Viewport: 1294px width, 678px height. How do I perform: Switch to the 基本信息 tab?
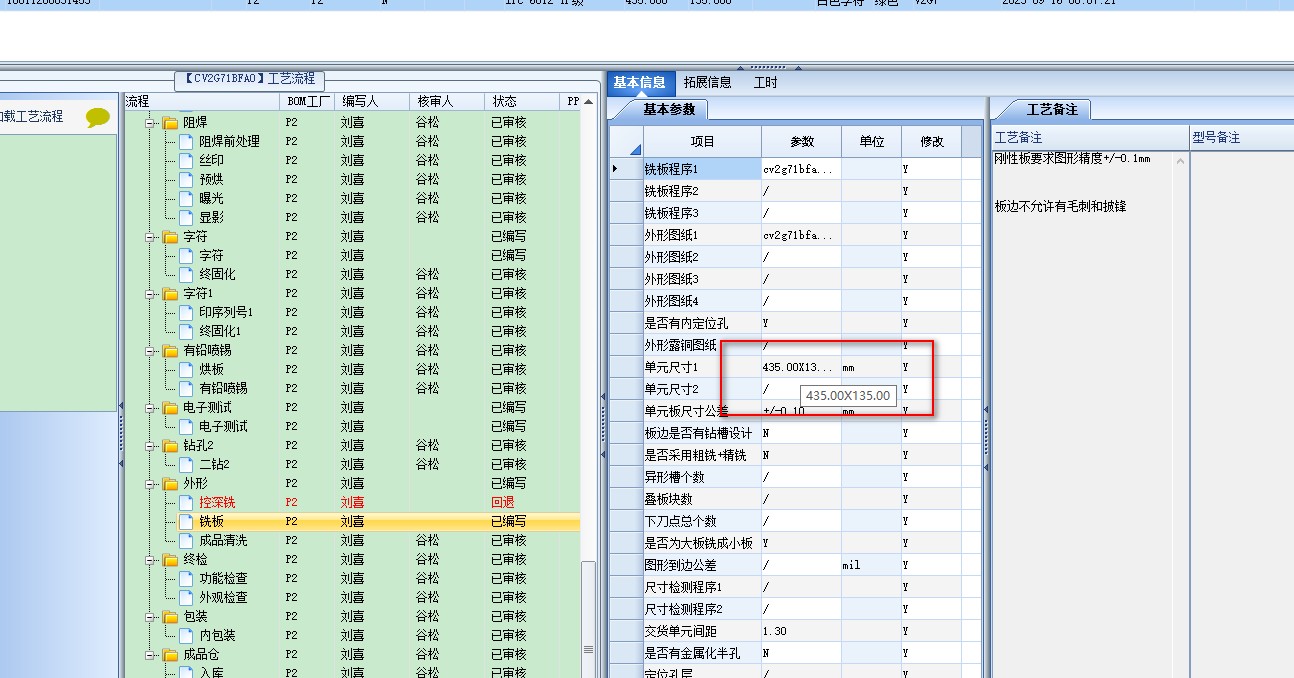point(640,83)
